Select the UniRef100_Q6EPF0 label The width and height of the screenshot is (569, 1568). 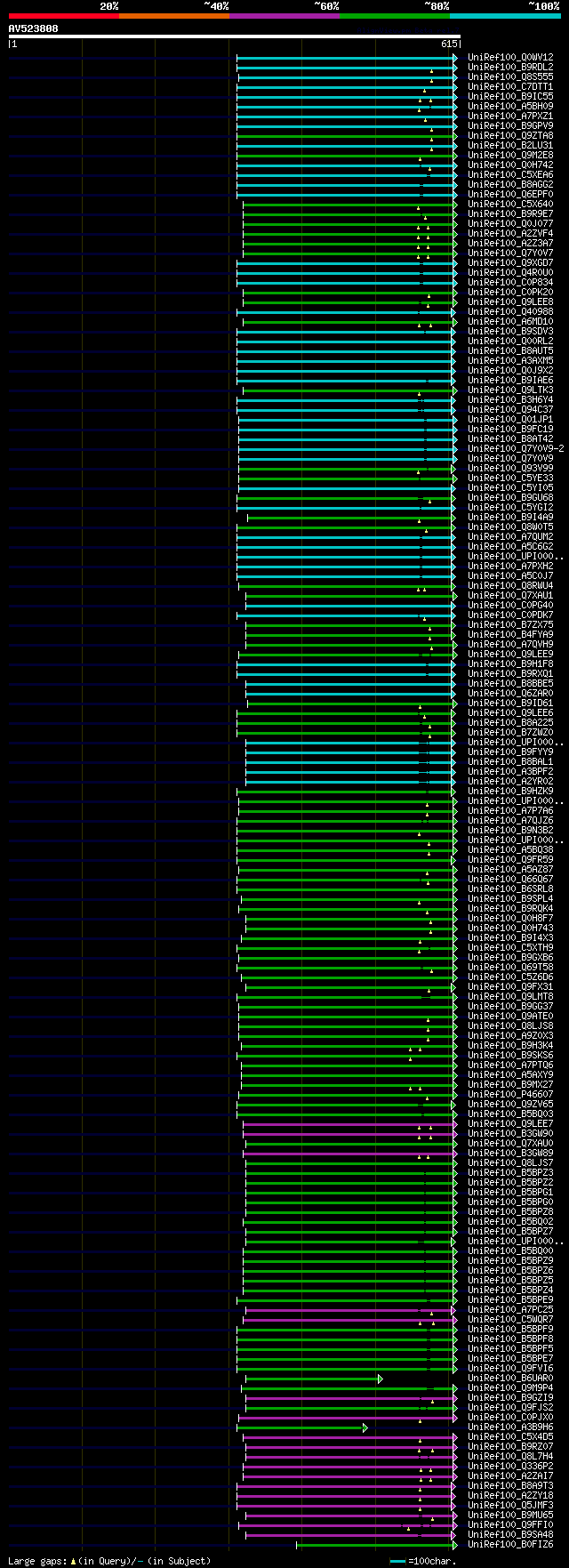[510, 195]
